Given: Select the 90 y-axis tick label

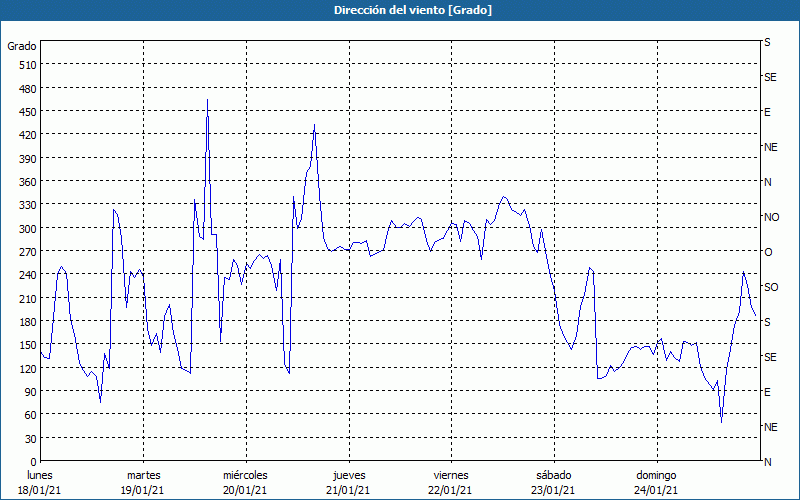Looking at the screenshot, I should 30,392.
